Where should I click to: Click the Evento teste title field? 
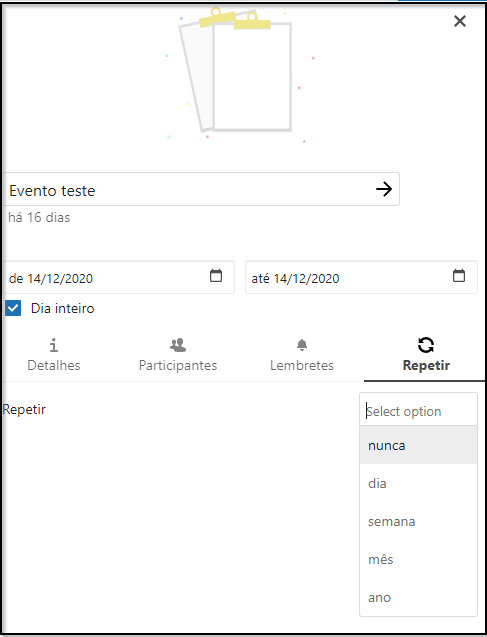201,189
